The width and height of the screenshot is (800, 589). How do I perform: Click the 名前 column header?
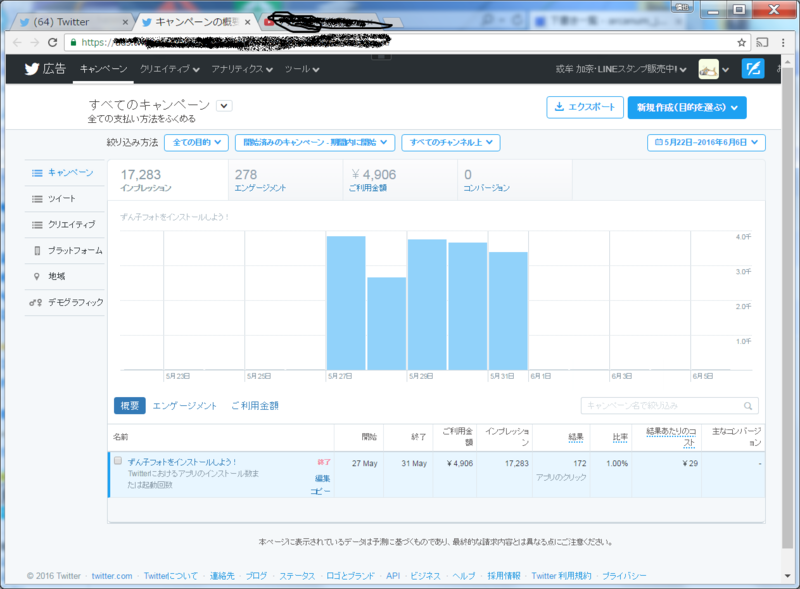click(x=121, y=437)
